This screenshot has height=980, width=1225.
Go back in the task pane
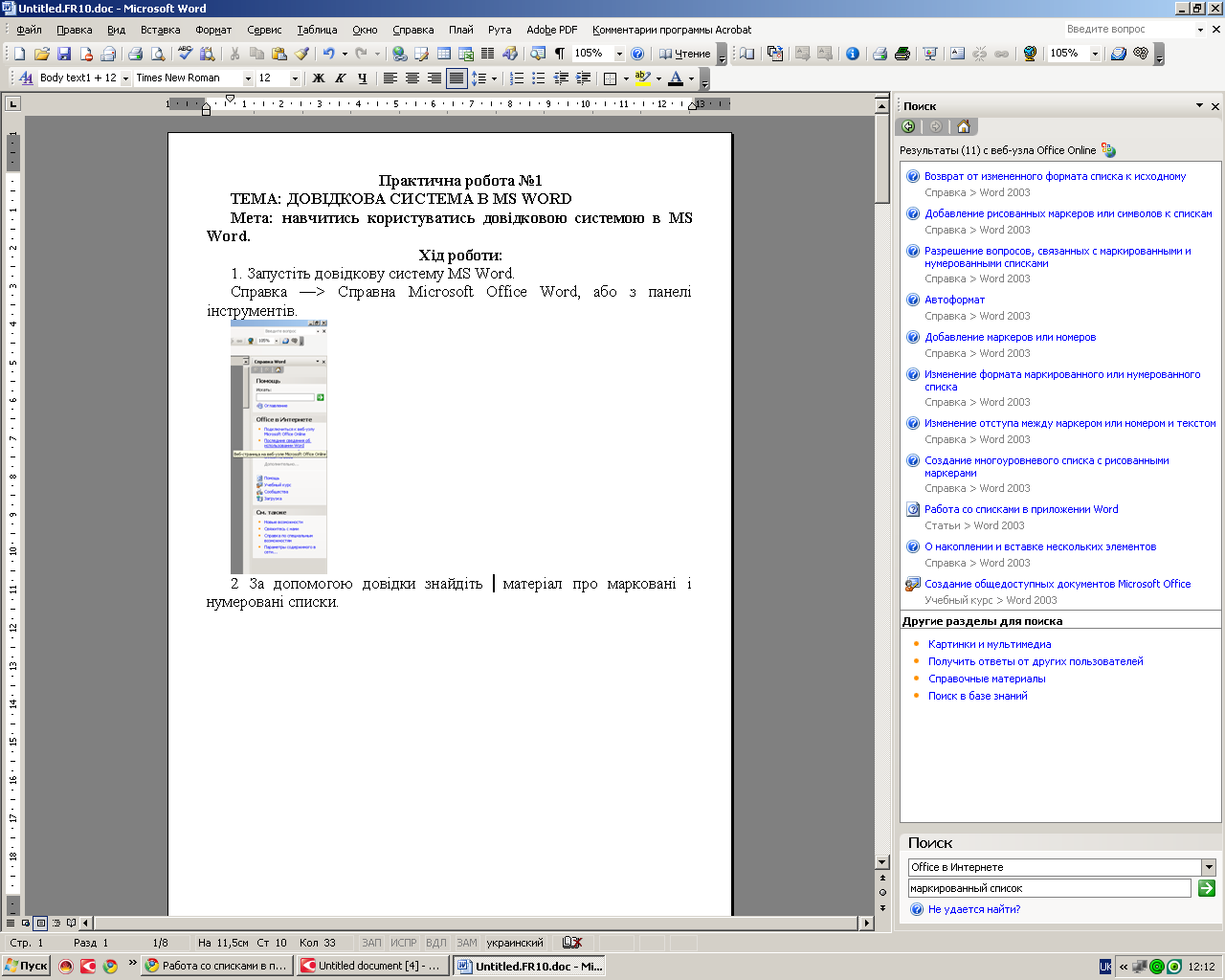(x=909, y=126)
